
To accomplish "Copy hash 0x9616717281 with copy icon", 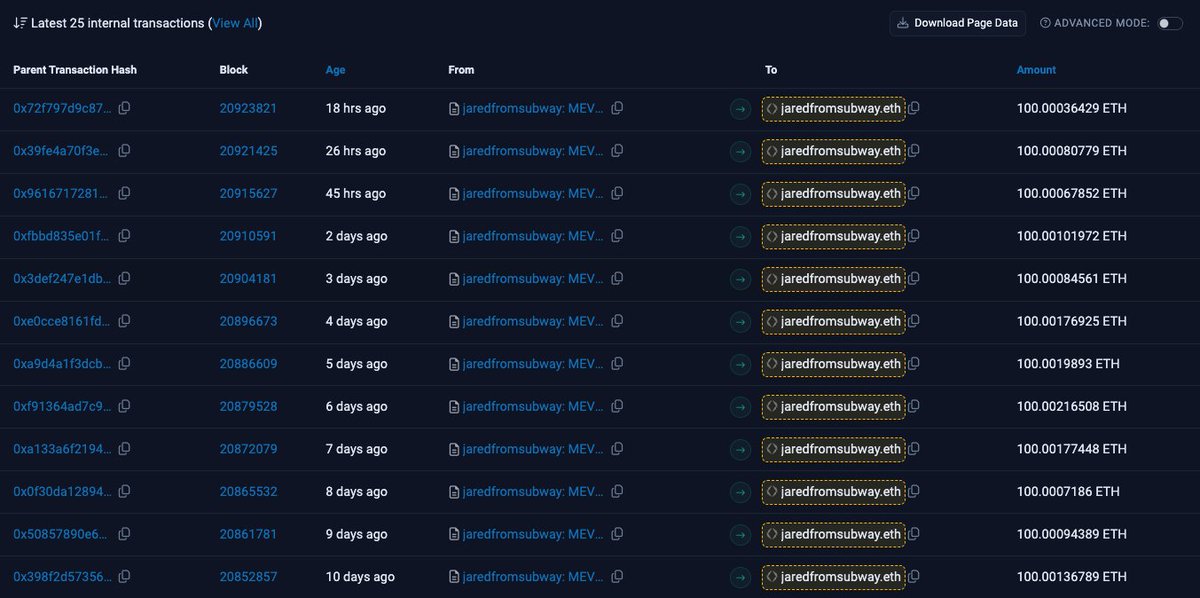I will coord(124,194).
